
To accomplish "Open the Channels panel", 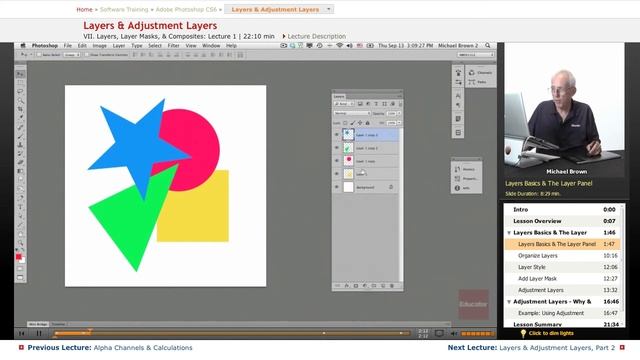I will coord(480,73).
